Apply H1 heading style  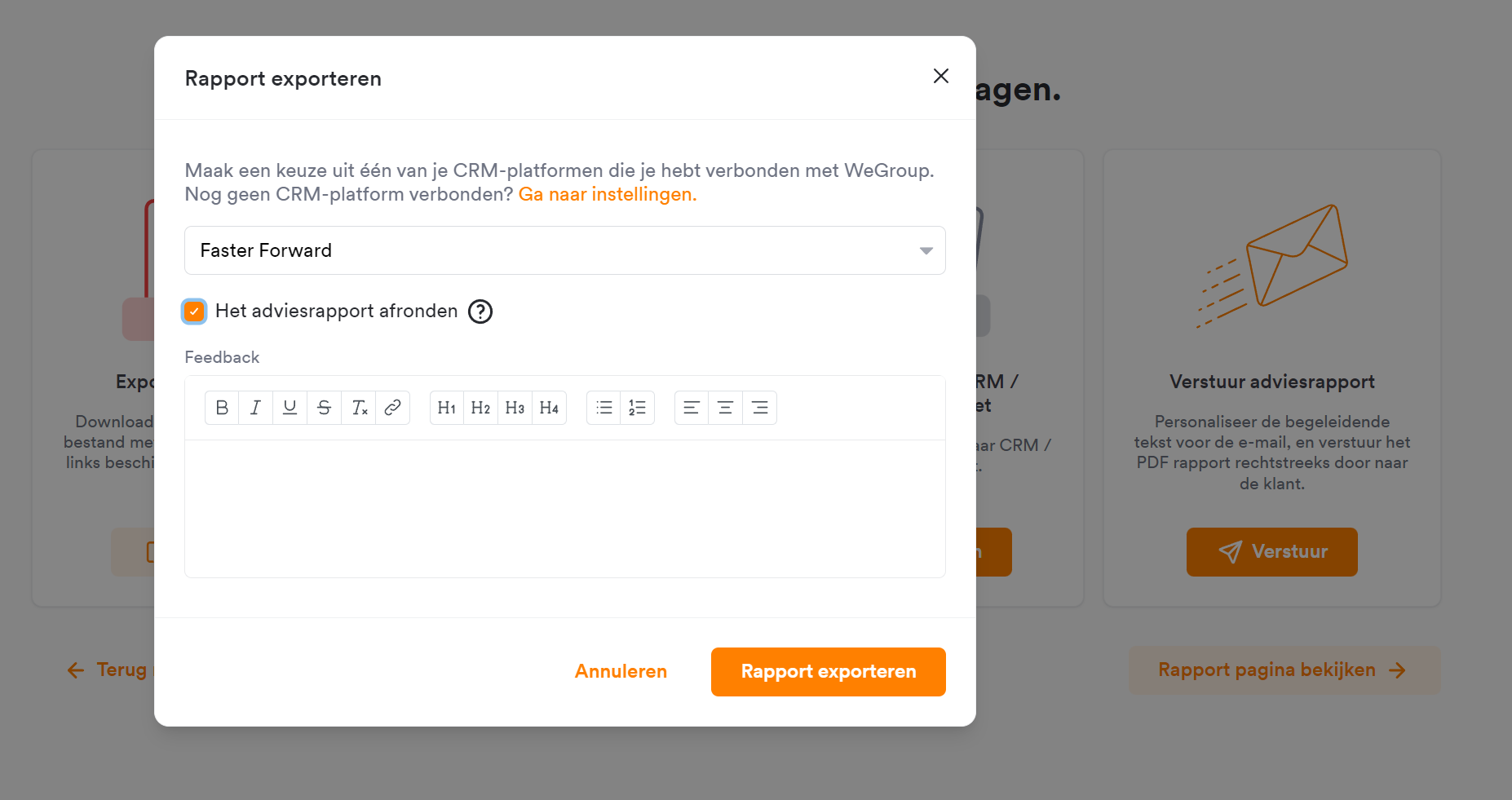447,408
